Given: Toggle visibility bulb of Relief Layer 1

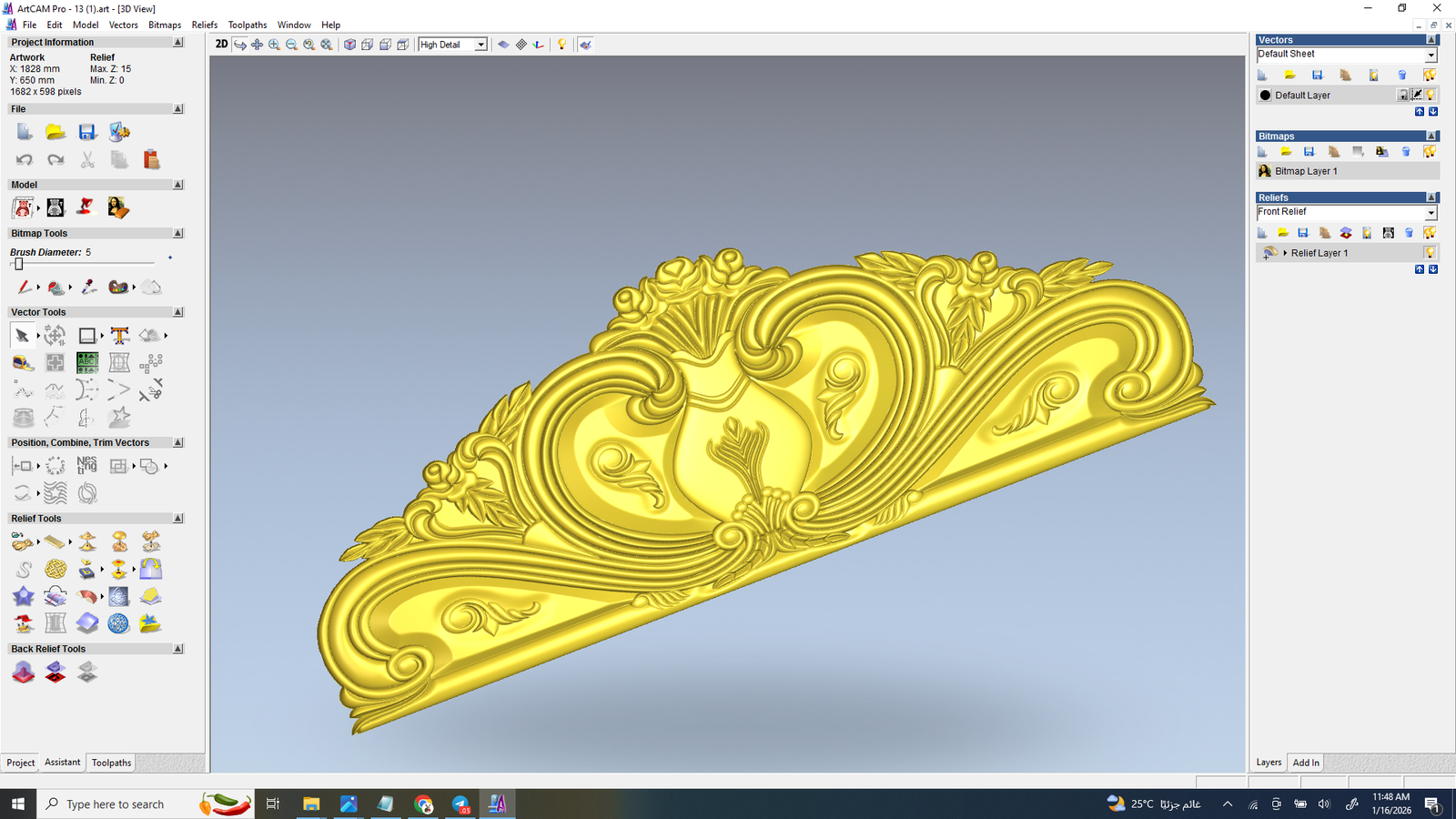Looking at the screenshot, I should point(1430,253).
